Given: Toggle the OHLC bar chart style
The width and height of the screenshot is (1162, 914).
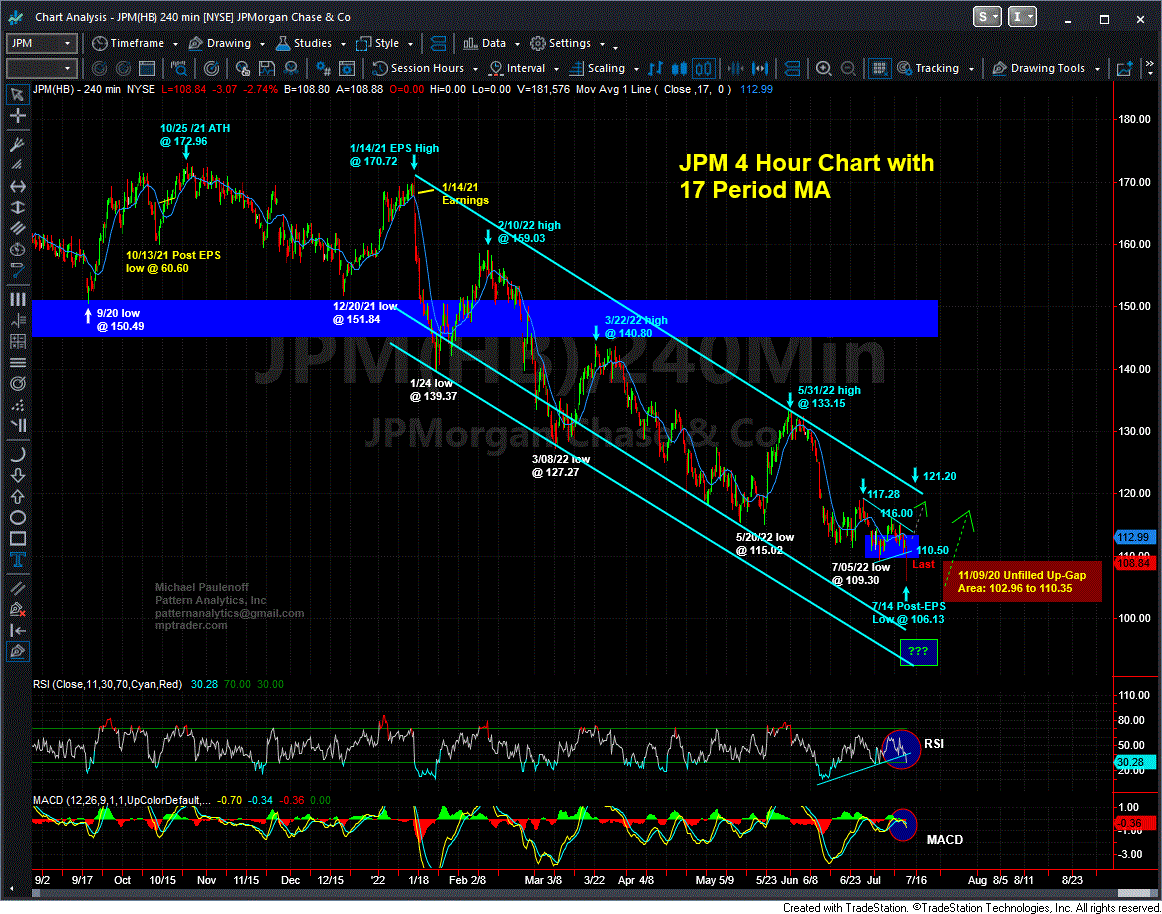Looking at the screenshot, I should tap(655, 68).
